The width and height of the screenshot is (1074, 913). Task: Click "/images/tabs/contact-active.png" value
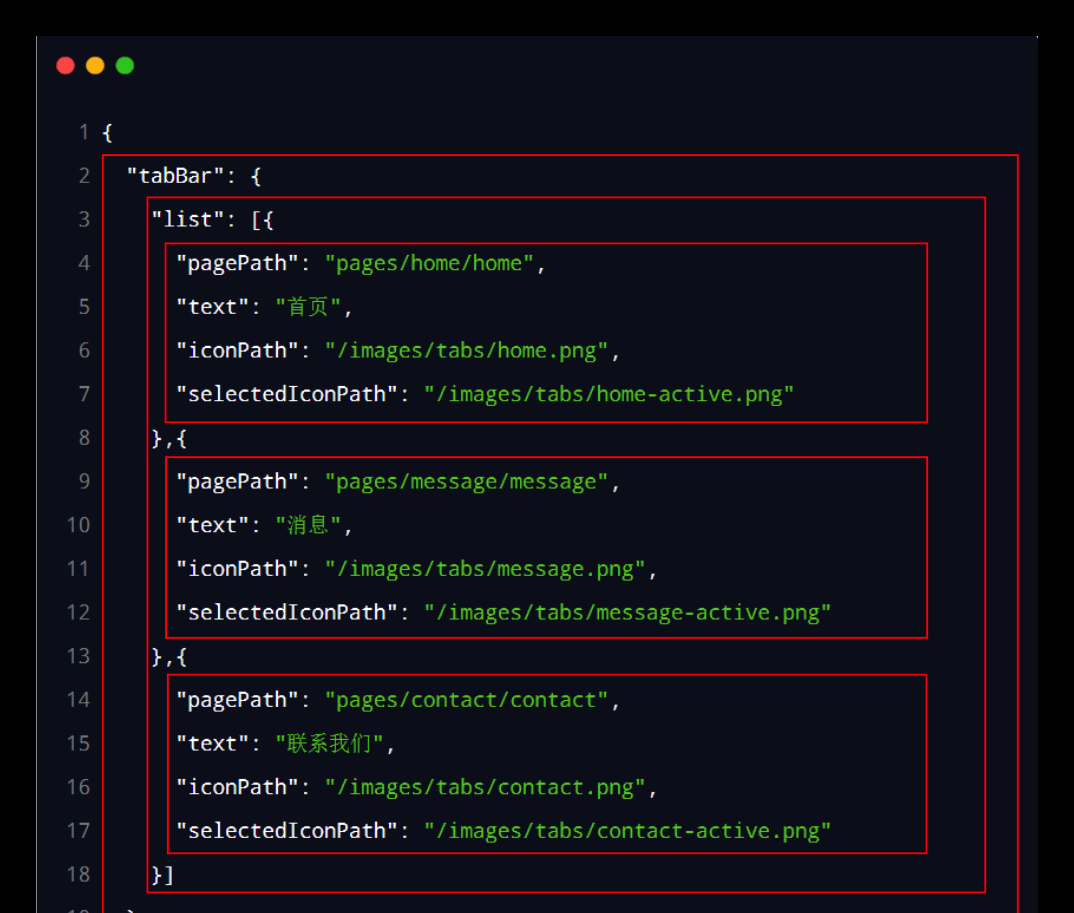pos(627,831)
